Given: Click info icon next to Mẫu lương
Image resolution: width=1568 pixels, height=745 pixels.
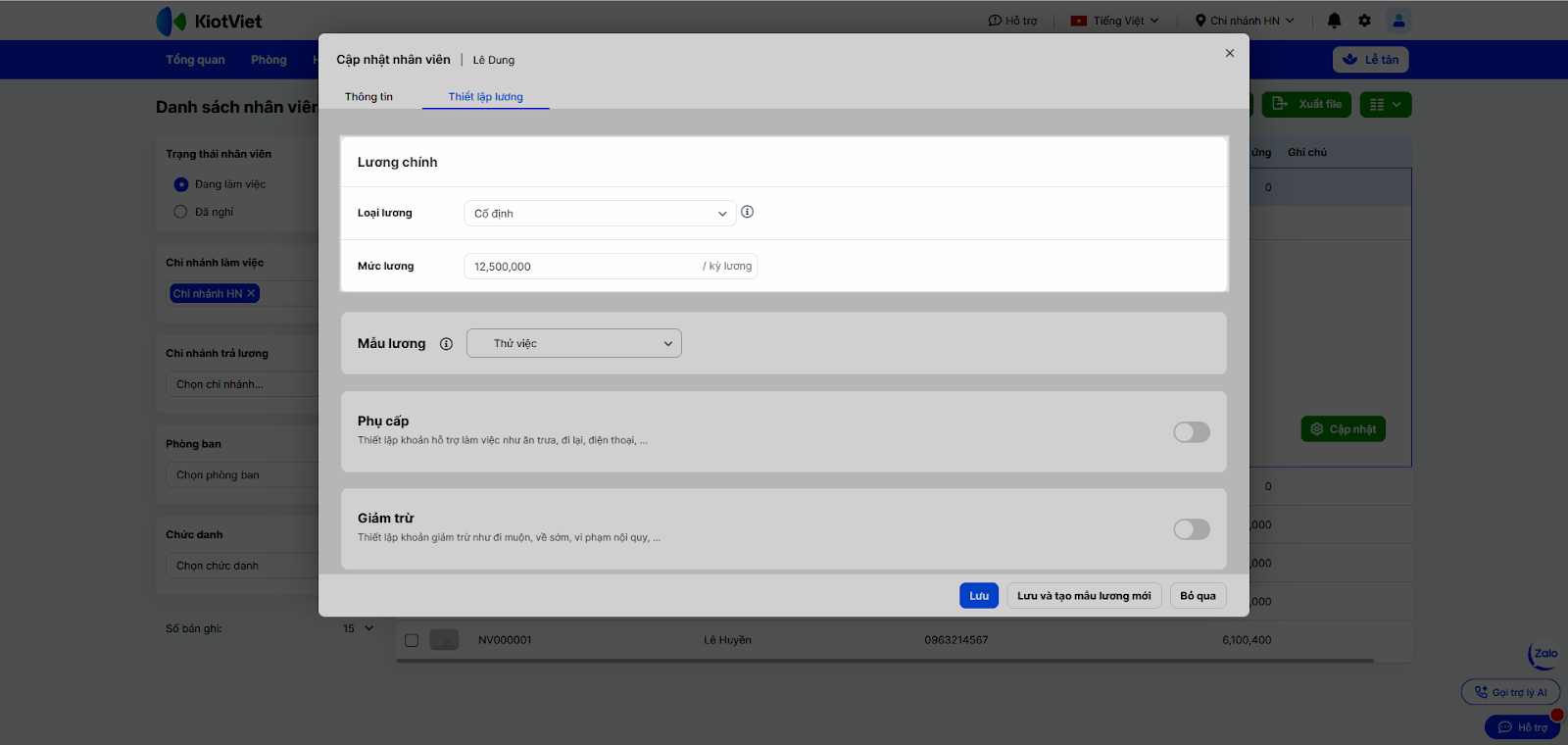Looking at the screenshot, I should pos(446,344).
